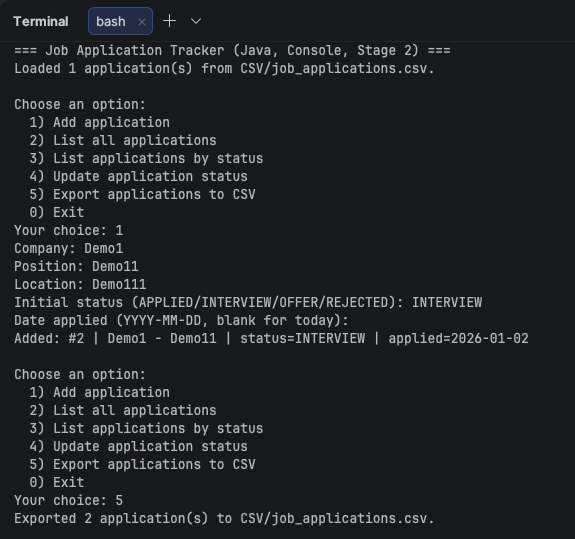The height and width of the screenshot is (539, 575).
Task: Click the 'Position: Demo11' line
Action: (76, 266)
